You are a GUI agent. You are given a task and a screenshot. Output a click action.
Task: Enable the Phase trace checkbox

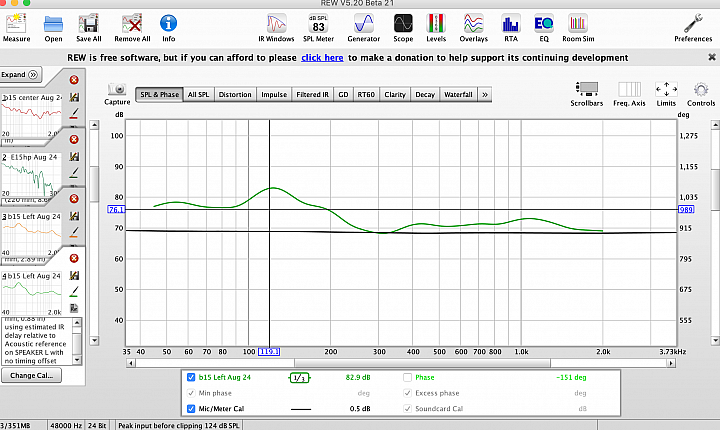(x=407, y=377)
